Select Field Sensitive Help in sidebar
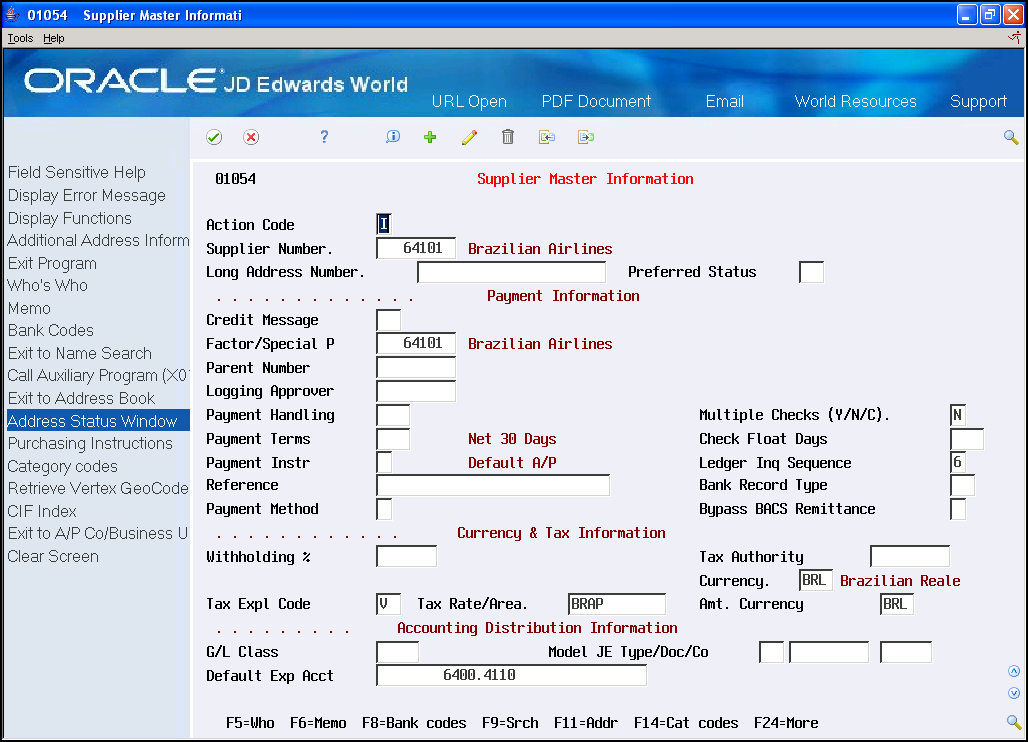Screen dimensions: 1028x742 pyautogui.click(x=77, y=172)
